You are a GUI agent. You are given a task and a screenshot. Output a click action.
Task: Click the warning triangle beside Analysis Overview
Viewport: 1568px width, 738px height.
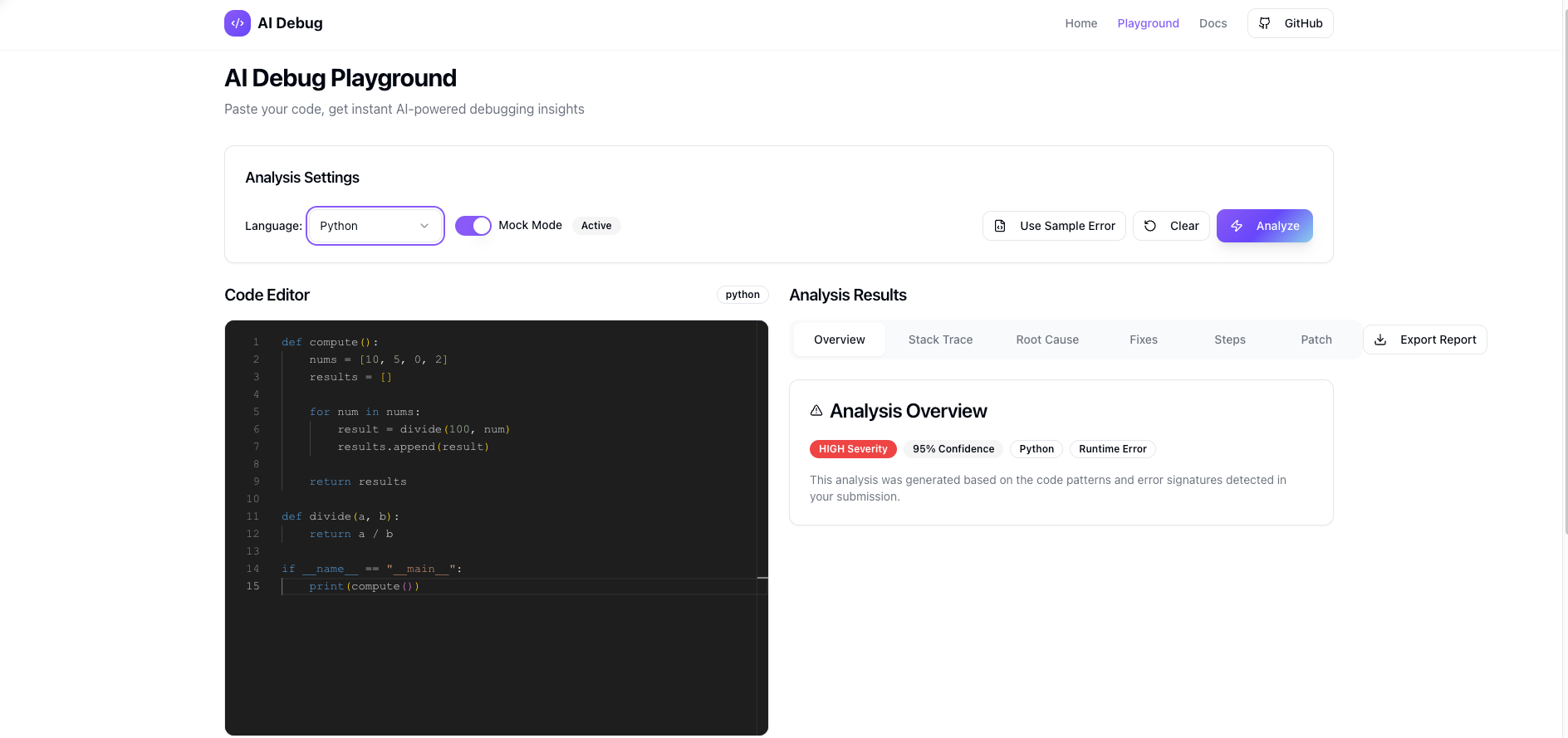(816, 411)
